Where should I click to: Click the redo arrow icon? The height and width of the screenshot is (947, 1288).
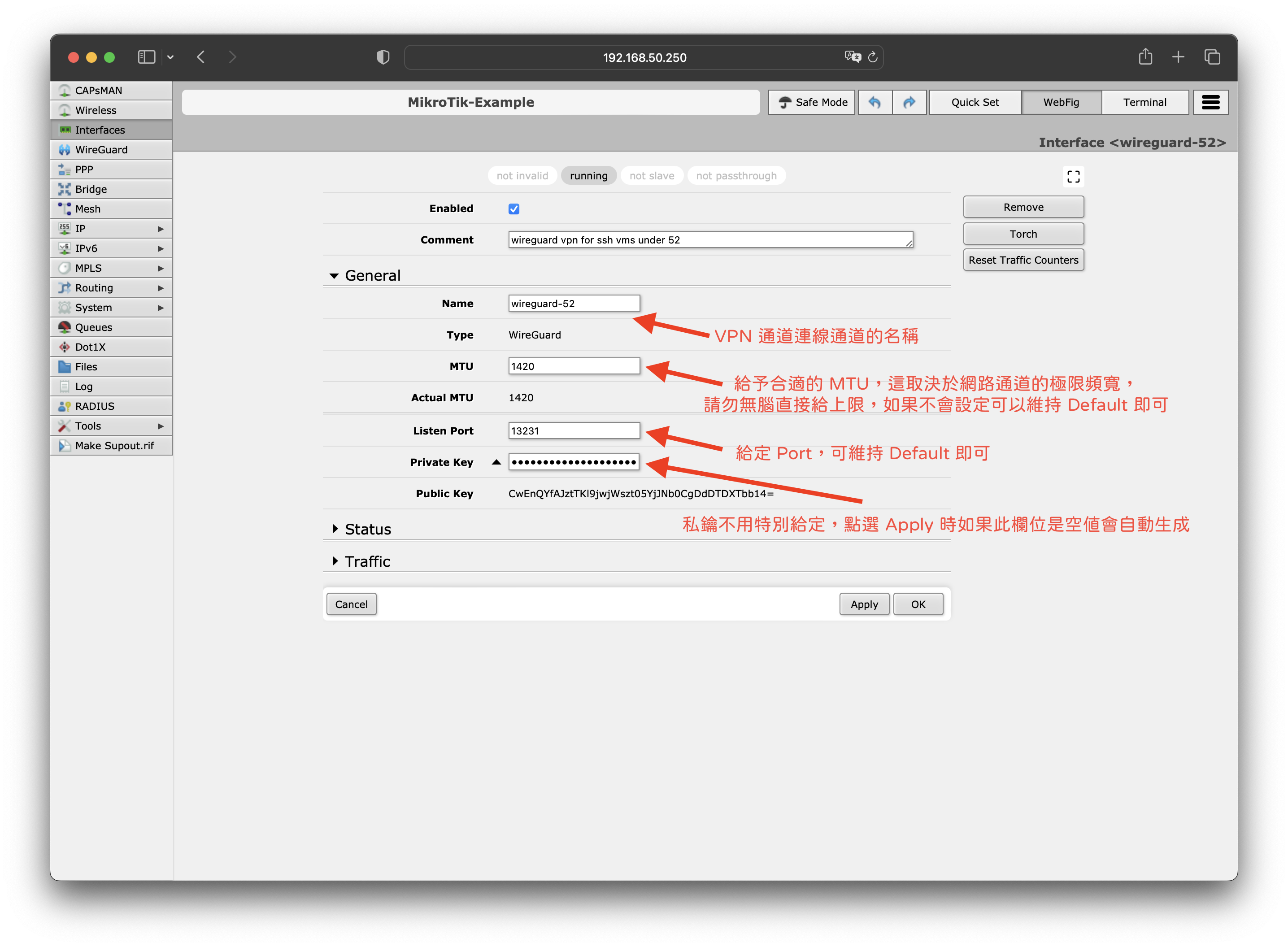pos(909,102)
